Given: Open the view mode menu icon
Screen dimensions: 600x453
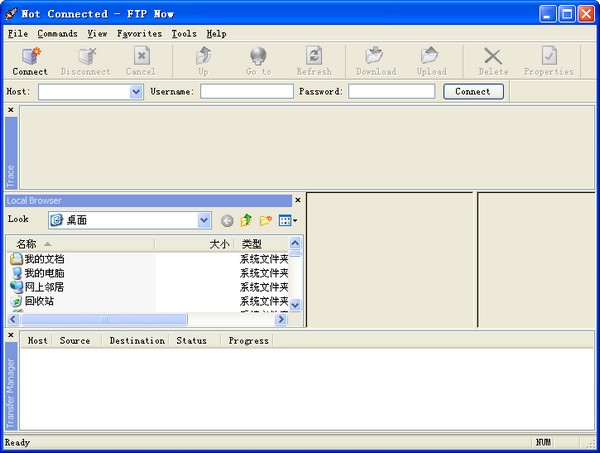Looking at the screenshot, I should click(288, 220).
